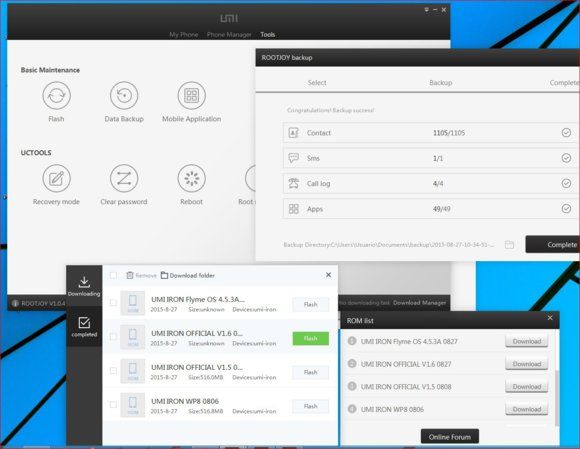Switch to the Phone Manager tab
This screenshot has width=580, height=449.
coord(229,34)
